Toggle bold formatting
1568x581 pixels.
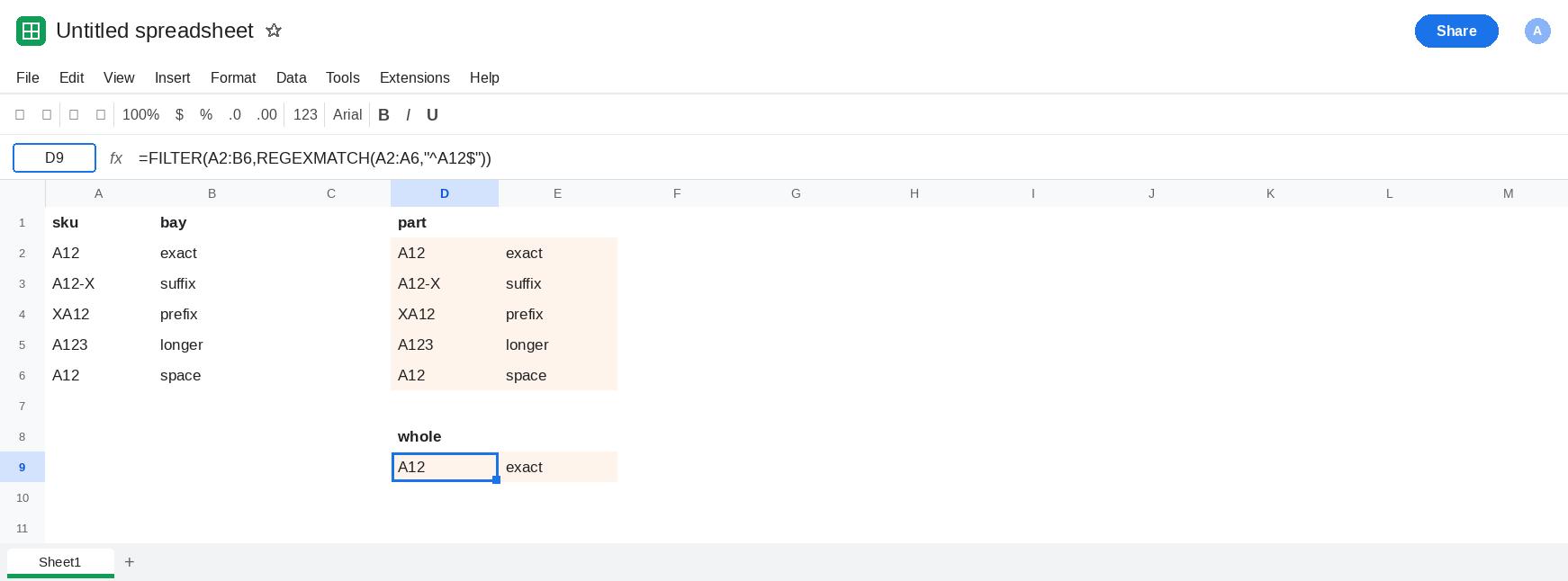[383, 114]
